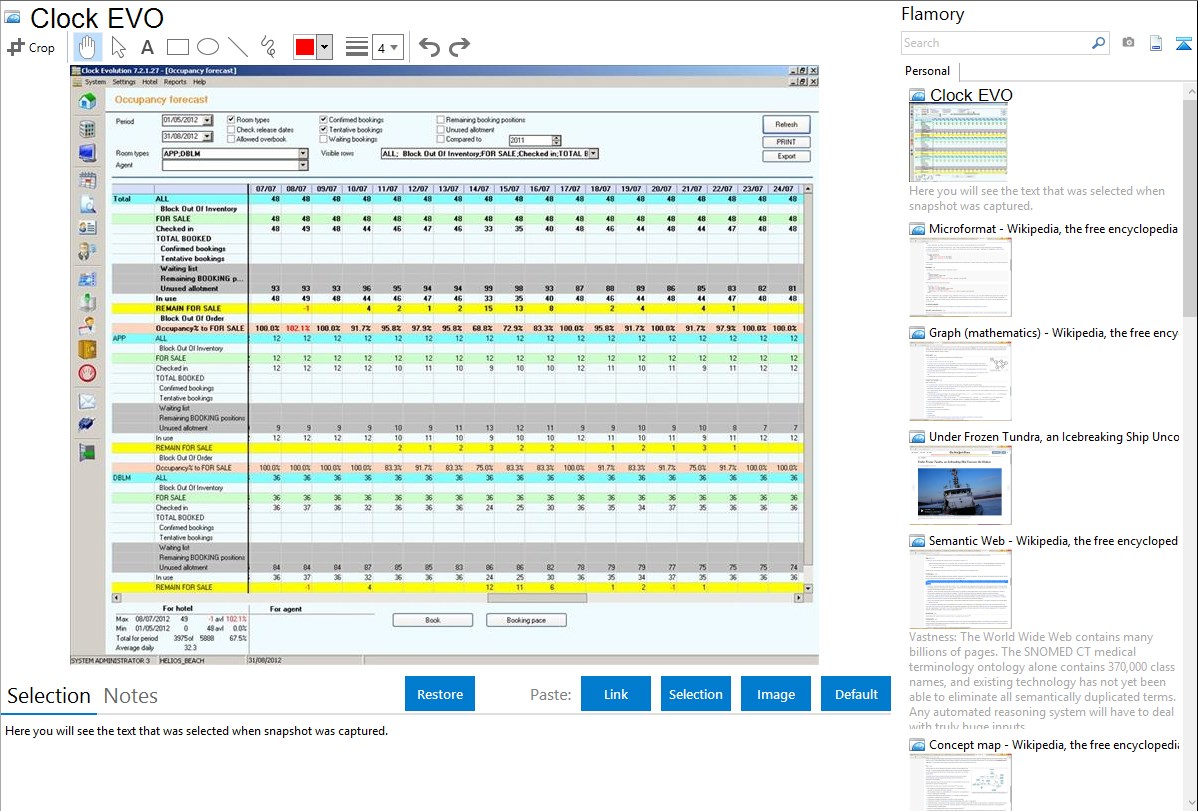Select the rectangle drawing tool
The width and height of the screenshot is (1198, 811).
178,47
